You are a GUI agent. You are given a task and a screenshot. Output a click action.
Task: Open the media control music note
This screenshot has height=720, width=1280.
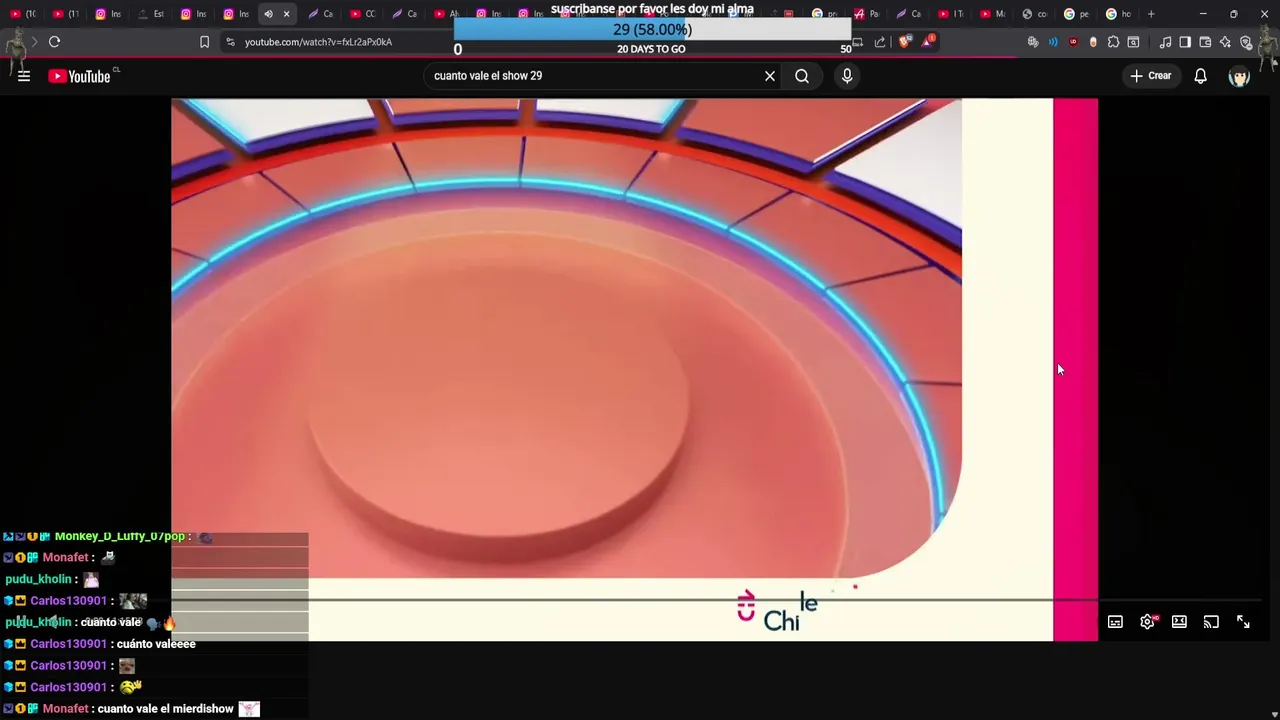coord(1165,42)
